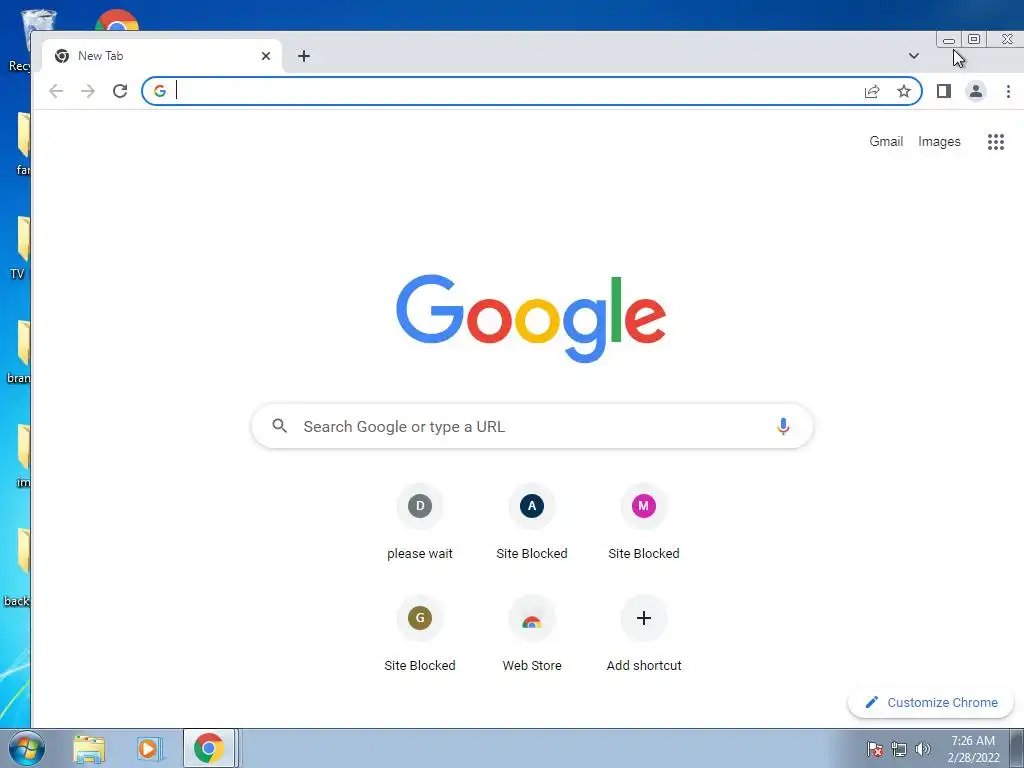Screen dimensions: 1024x768
Task: Click the Search Google or type a URL box
Action: coord(532,426)
